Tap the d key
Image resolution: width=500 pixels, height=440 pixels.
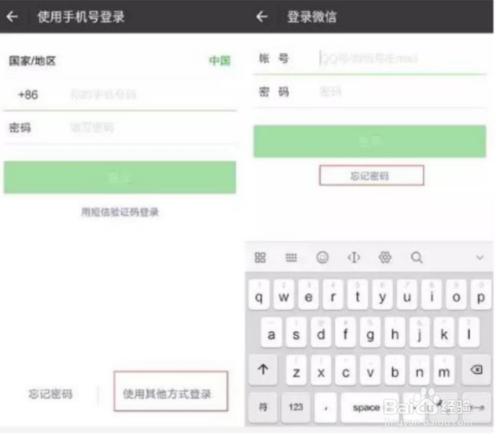321,333
